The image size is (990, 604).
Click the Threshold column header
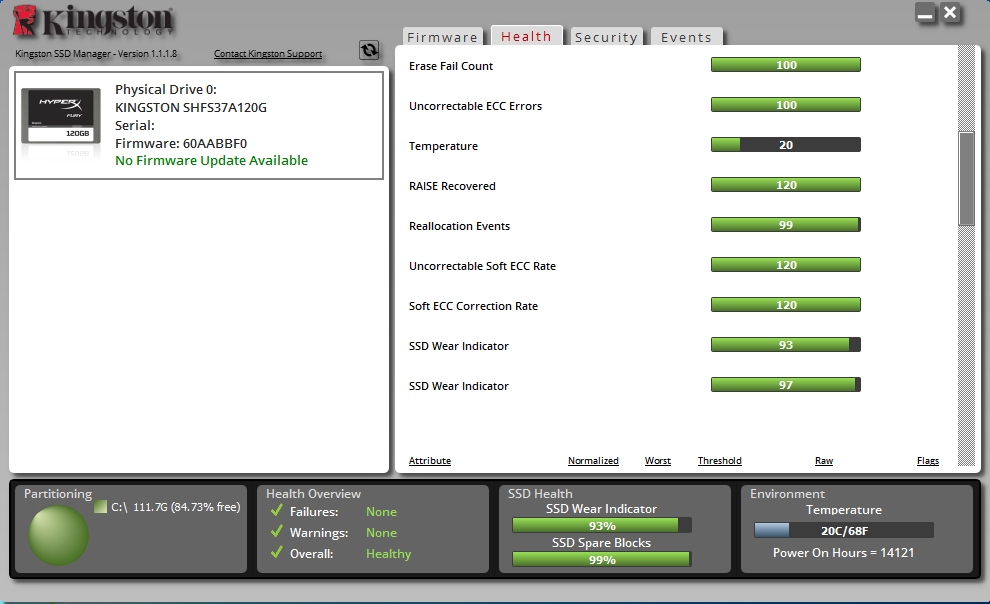720,461
